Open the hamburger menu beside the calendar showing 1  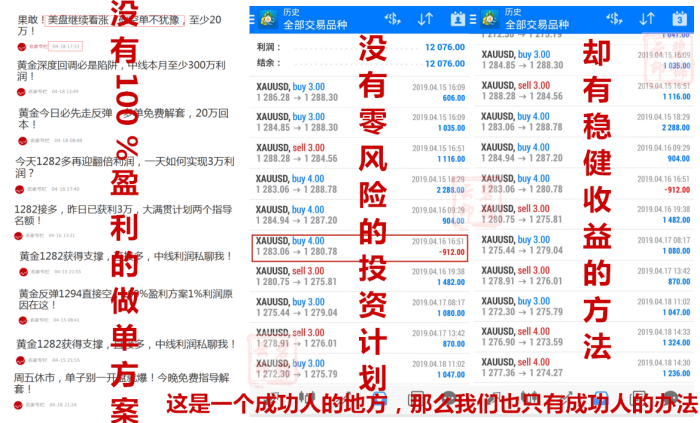[x=251, y=19]
